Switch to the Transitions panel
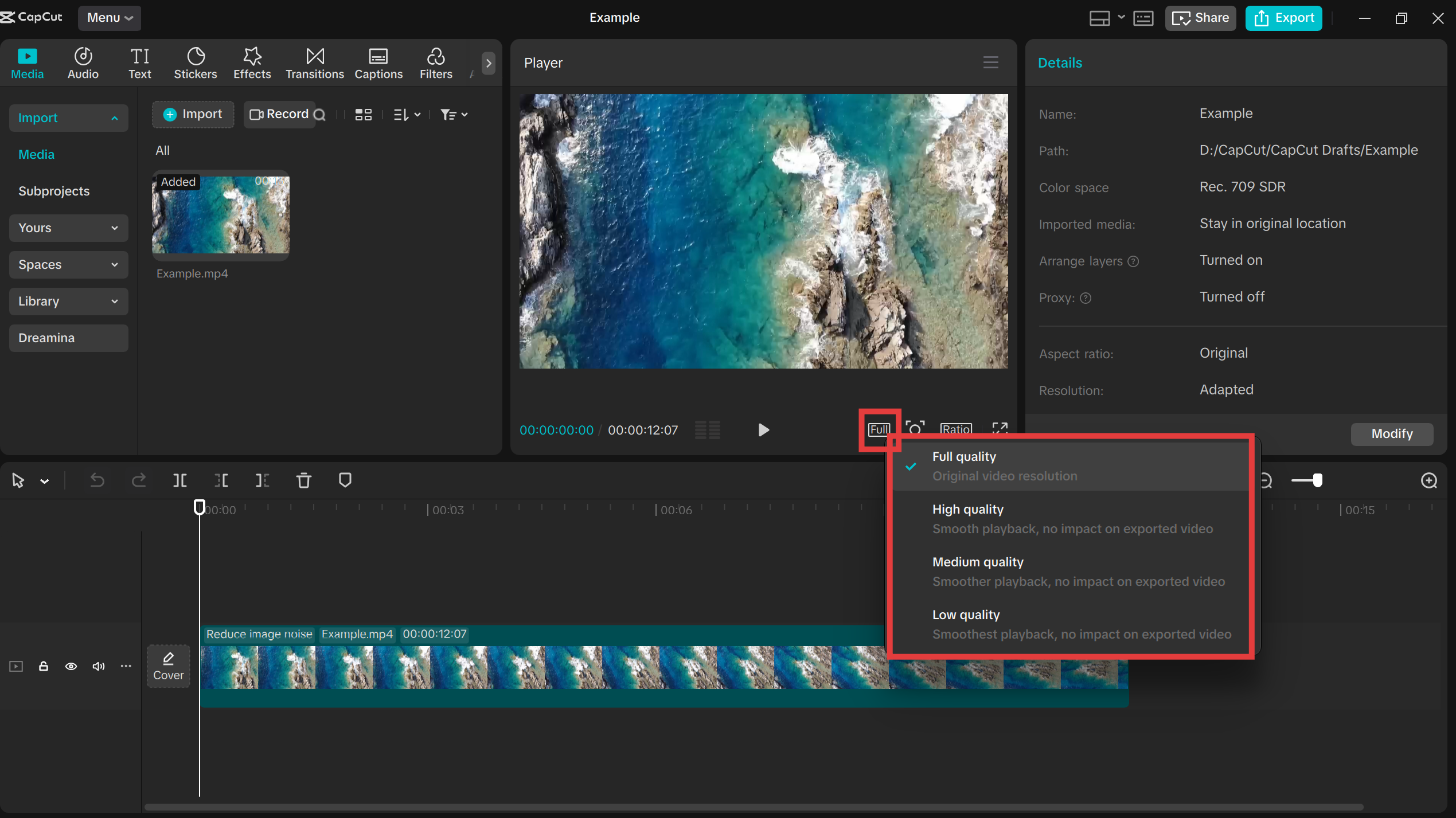1456x818 pixels. pyautogui.click(x=314, y=62)
